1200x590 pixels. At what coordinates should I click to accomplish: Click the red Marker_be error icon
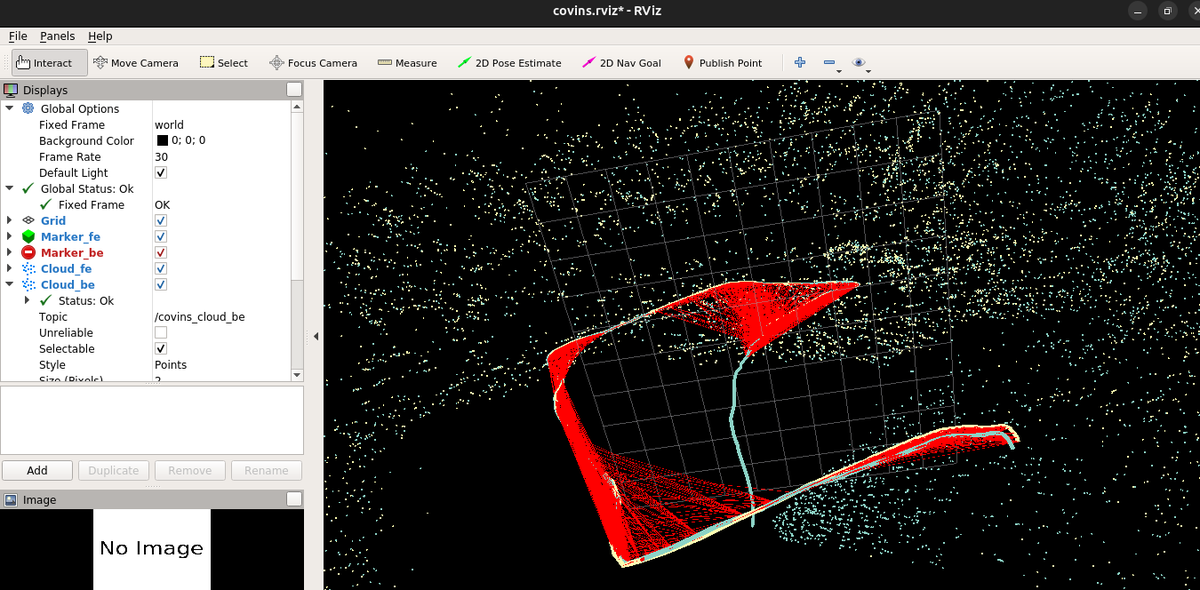pyautogui.click(x=28, y=252)
